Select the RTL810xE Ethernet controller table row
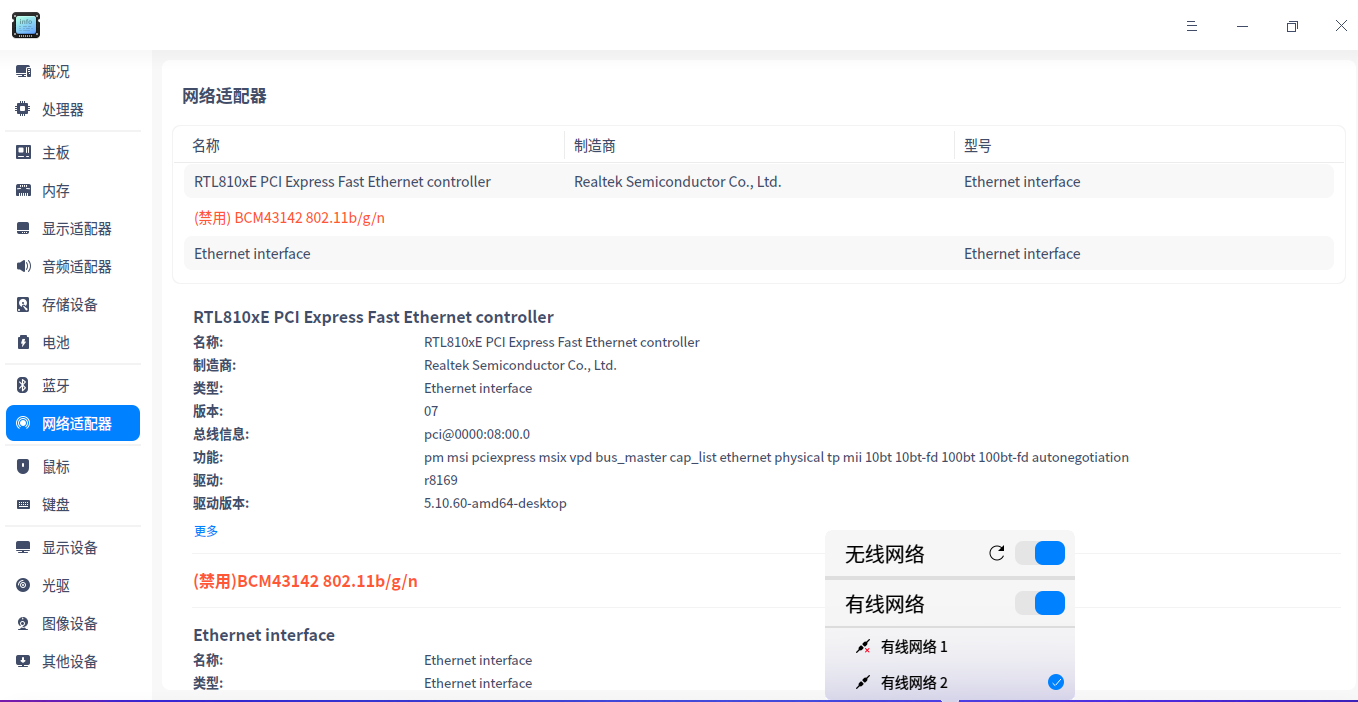Screen dimensions: 1358x702 [x=759, y=182]
